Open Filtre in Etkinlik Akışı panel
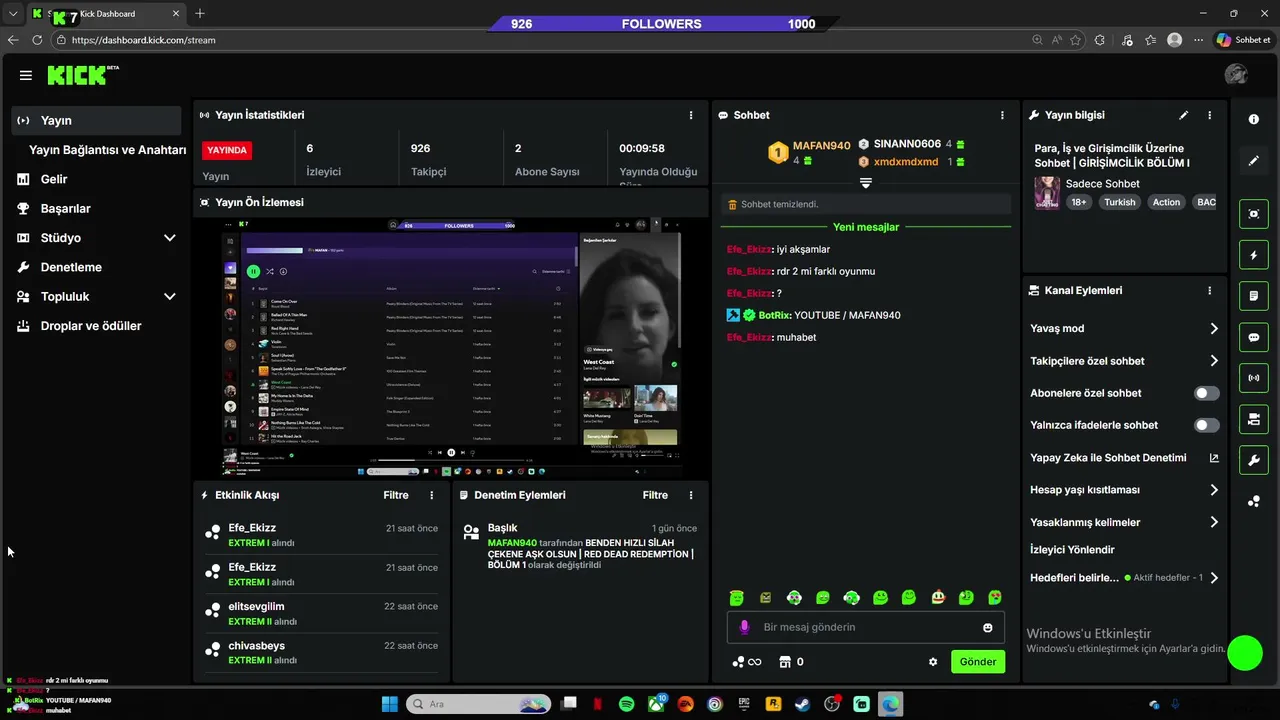Viewport: 1280px width, 720px height. [396, 495]
